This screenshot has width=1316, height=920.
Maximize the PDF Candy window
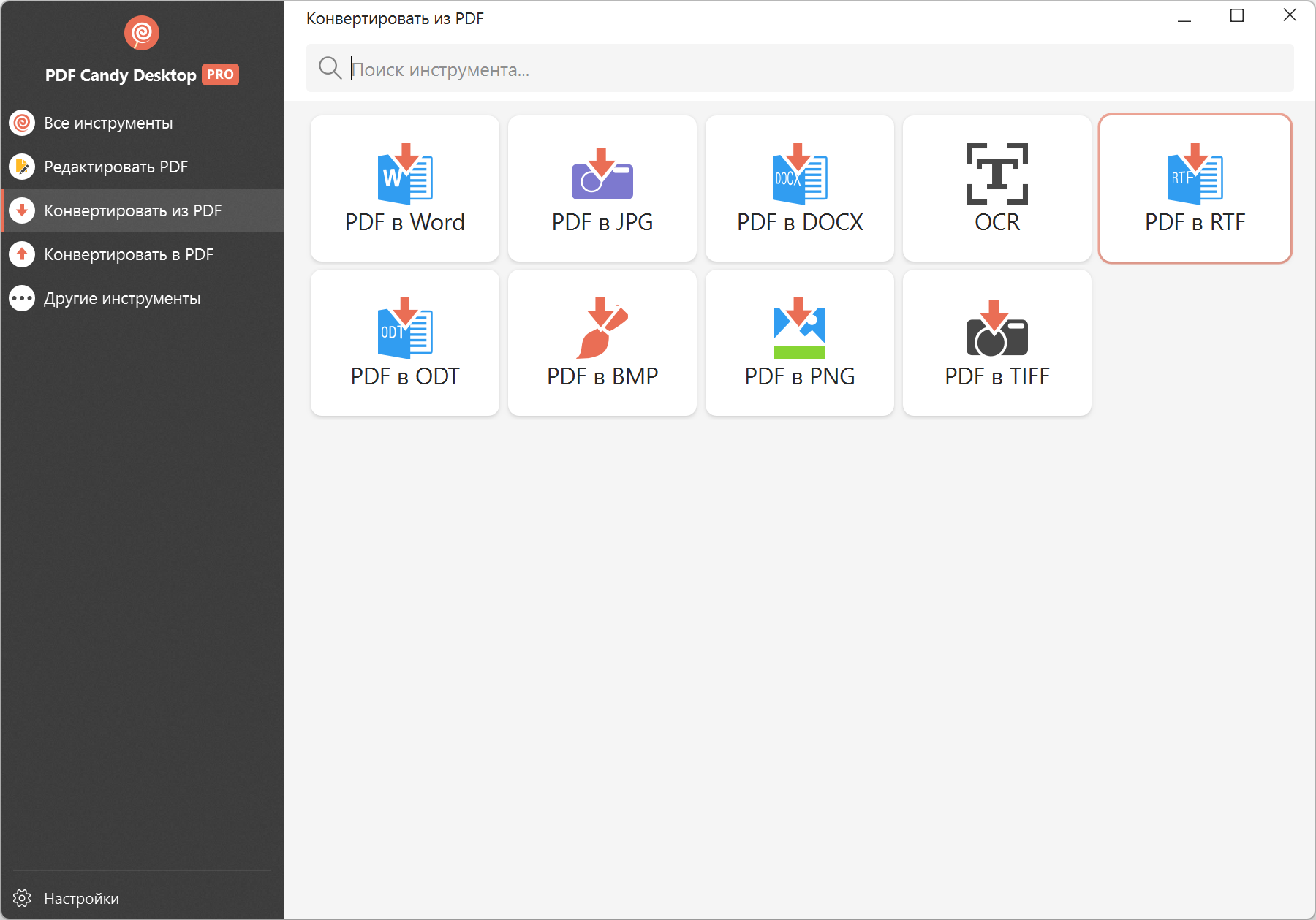(x=1237, y=16)
